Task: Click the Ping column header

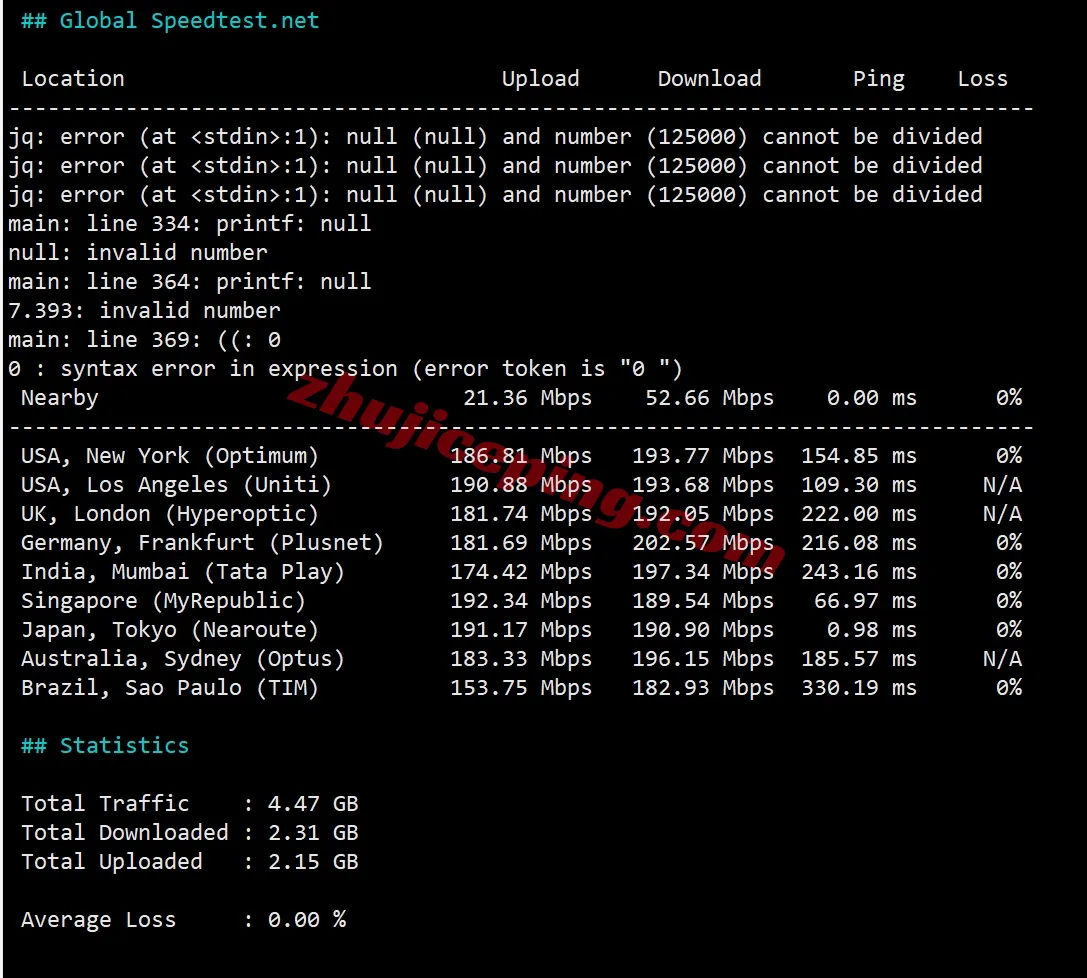Action: pyautogui.click(x=878, y=78)
